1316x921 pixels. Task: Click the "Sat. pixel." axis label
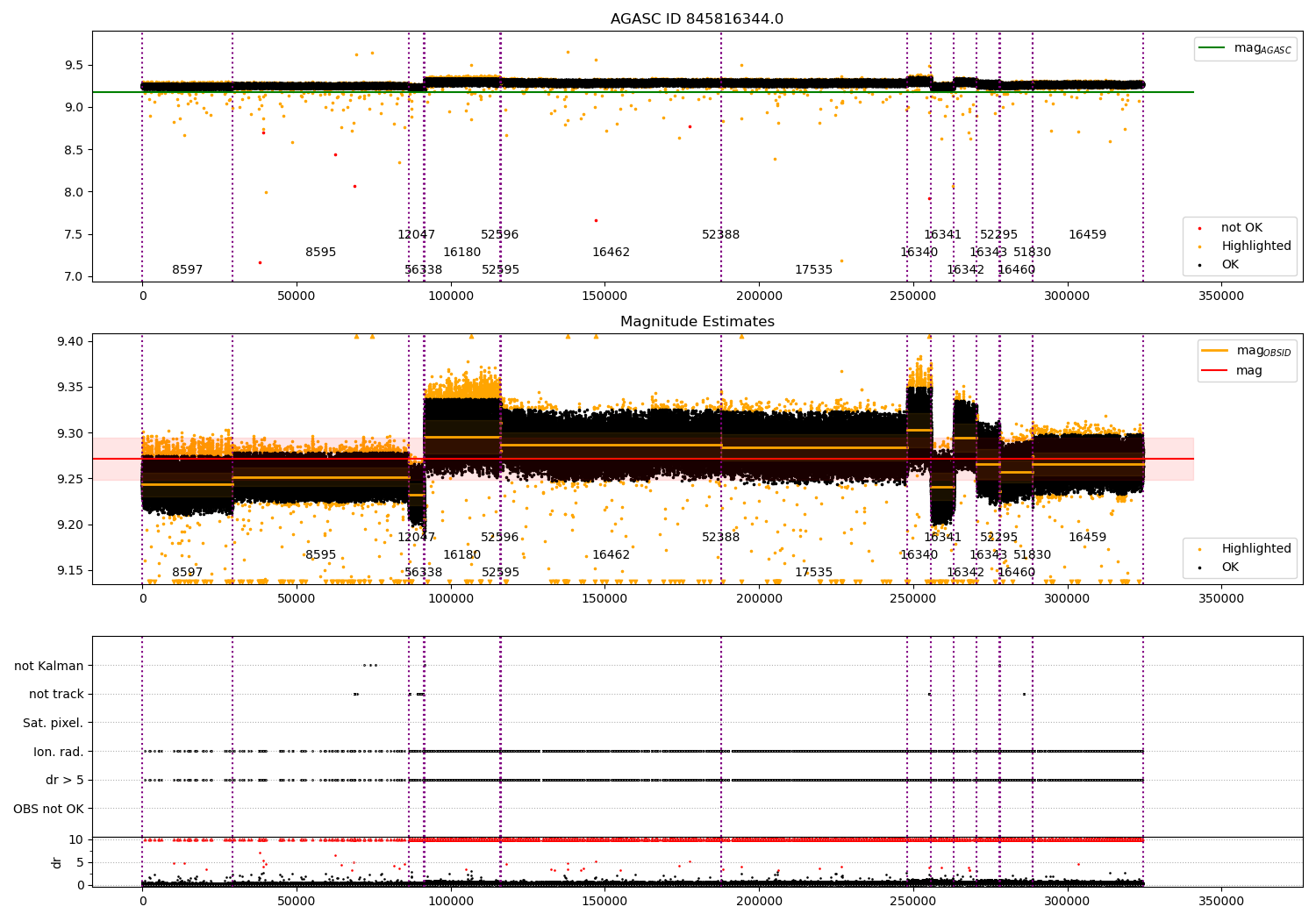tap(54, 723)
